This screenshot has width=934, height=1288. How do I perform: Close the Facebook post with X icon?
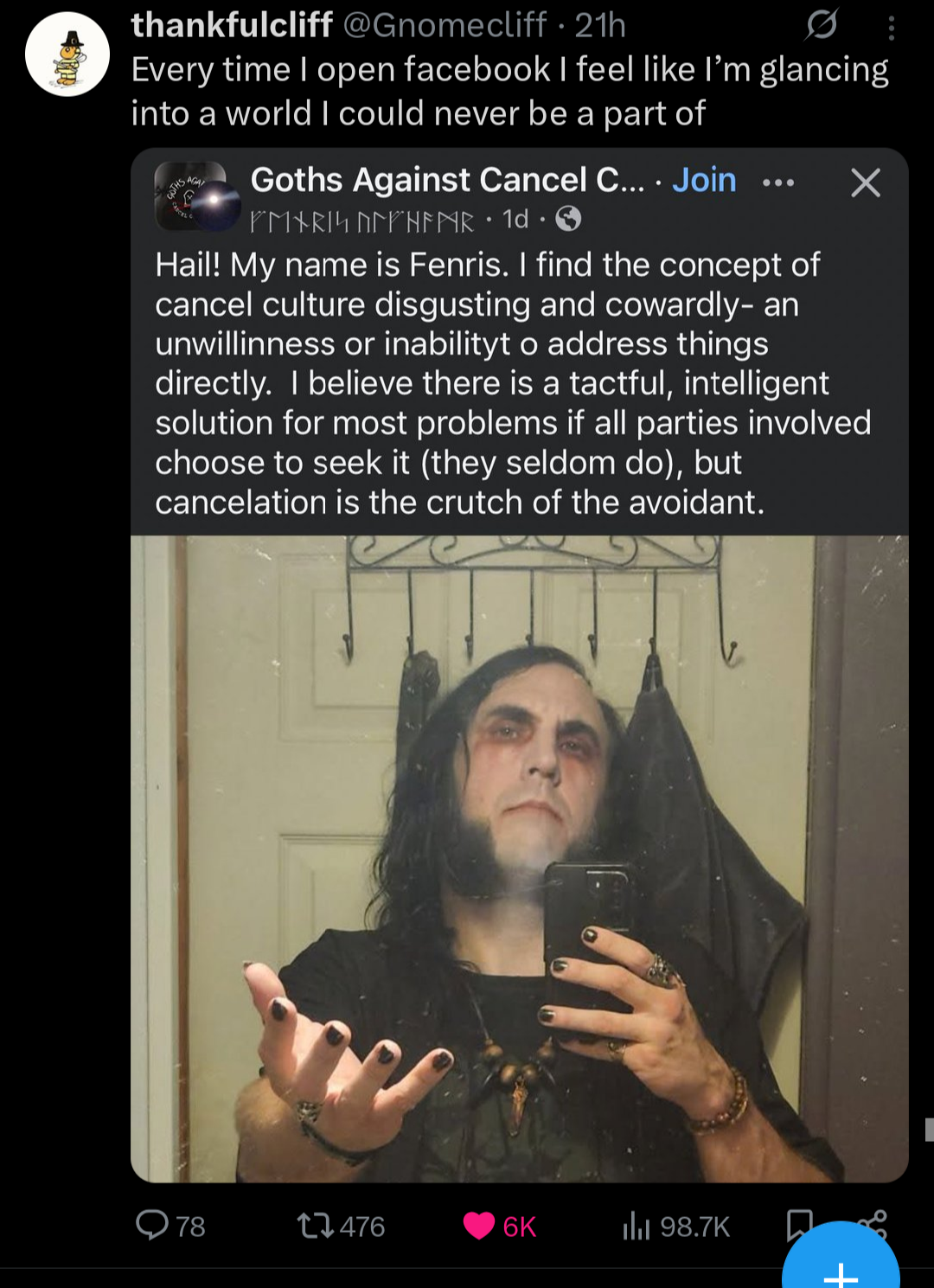[x=865, y=183]
